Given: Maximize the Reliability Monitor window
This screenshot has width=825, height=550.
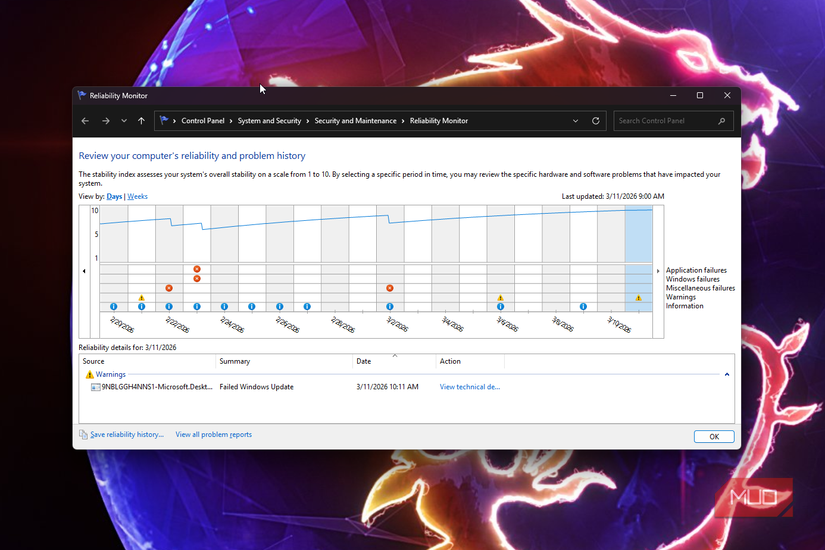Looking at the screenshot, I should point(700,95).
